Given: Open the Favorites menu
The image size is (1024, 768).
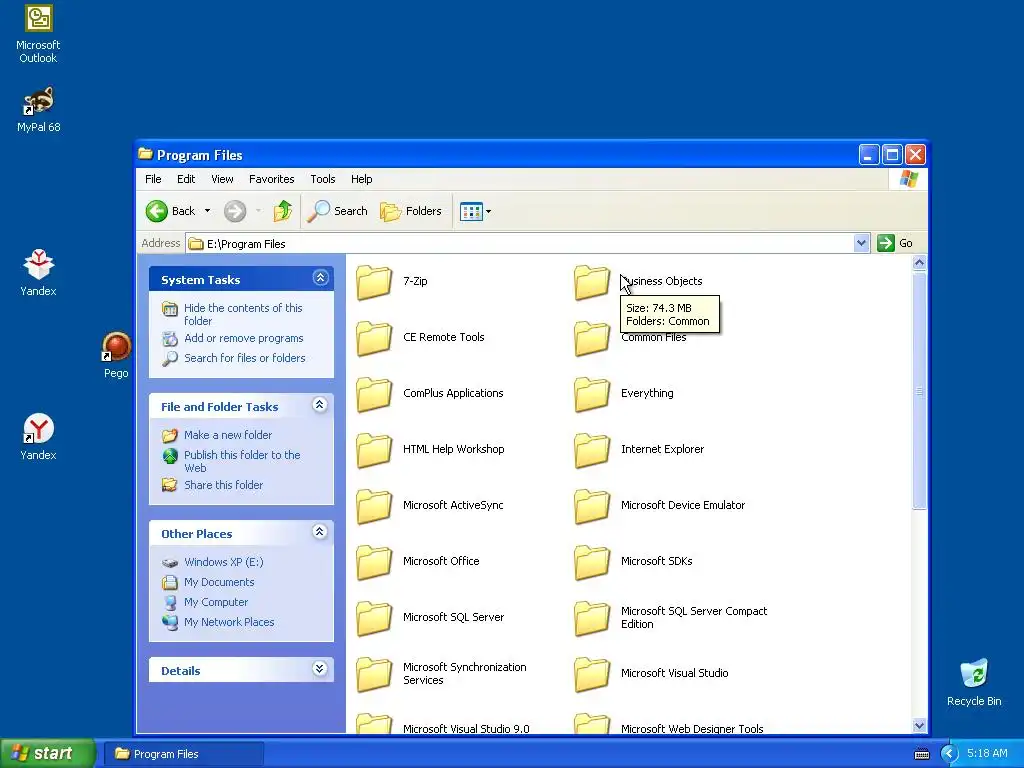Looking at the screenshot, I should click(272, 179).
